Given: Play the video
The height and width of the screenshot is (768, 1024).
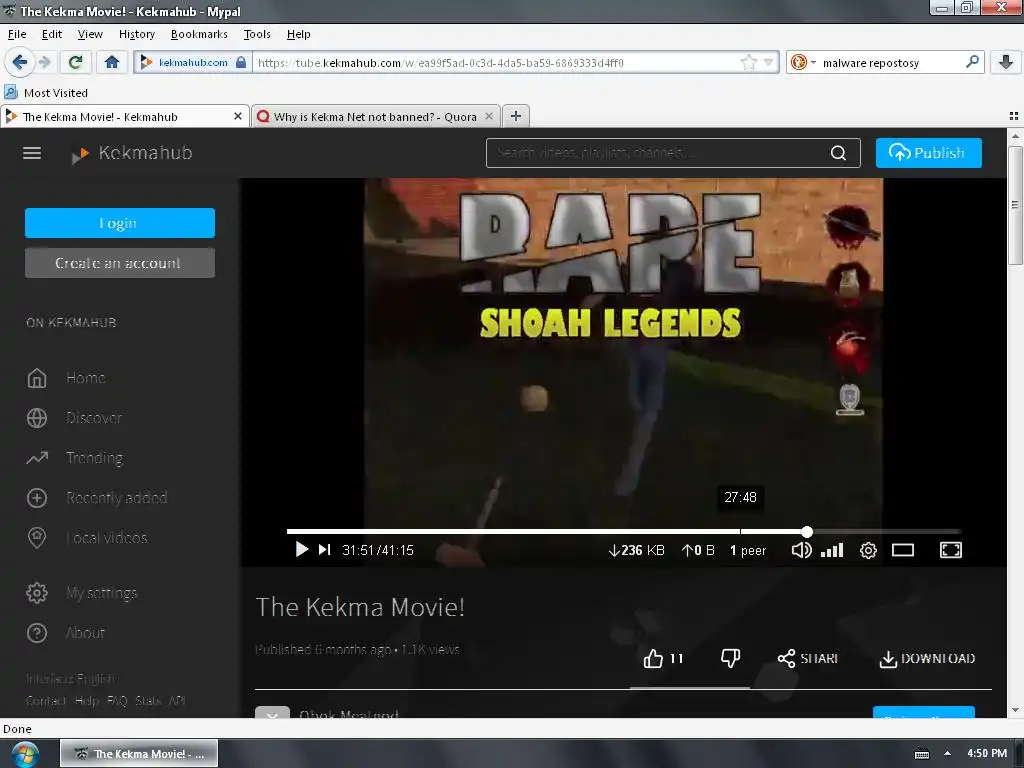Looking at the screenshot, I should tap(301, 550).
